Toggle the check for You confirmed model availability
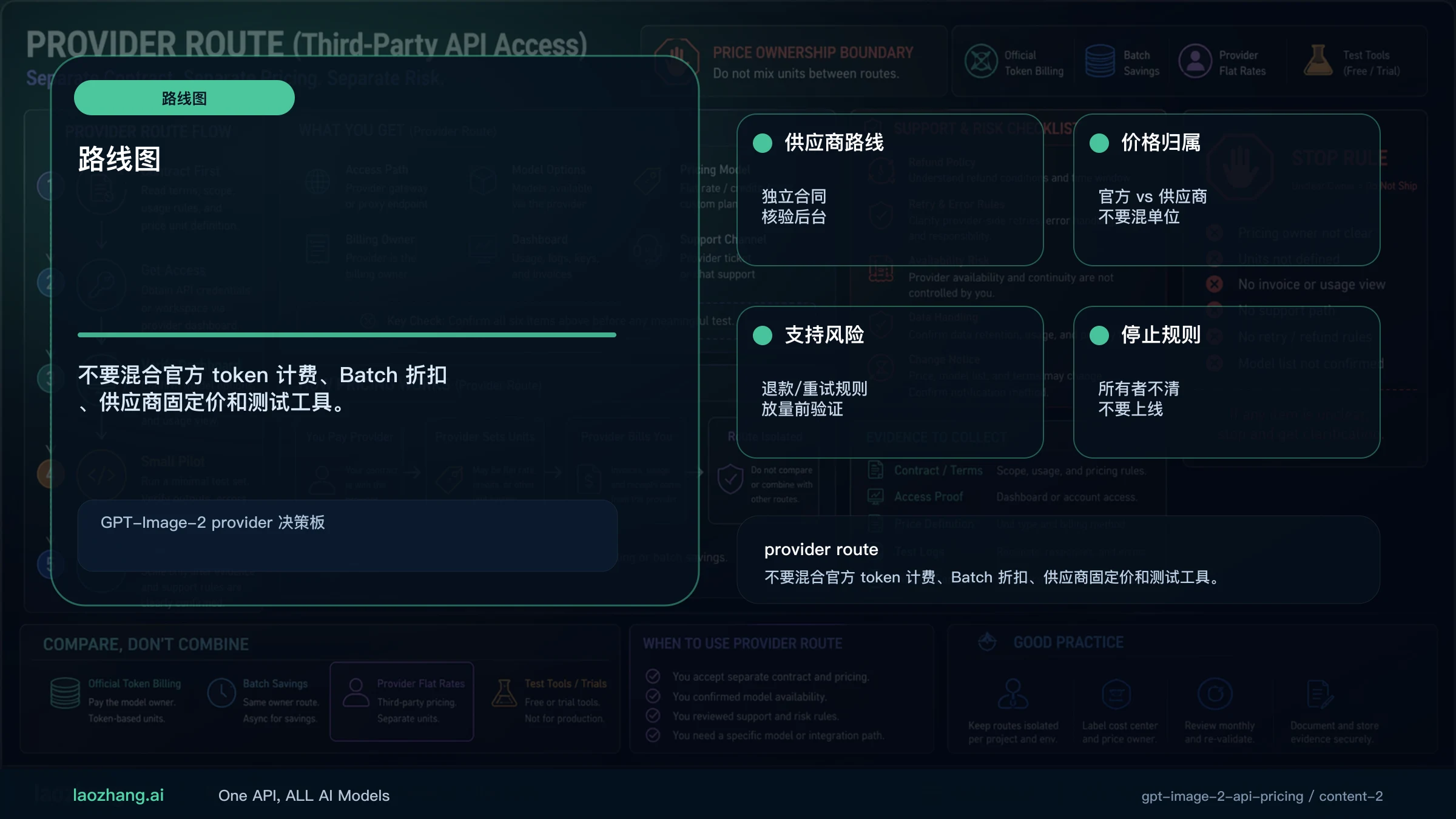Screen dimensions: 1456x819 (653, 696)
